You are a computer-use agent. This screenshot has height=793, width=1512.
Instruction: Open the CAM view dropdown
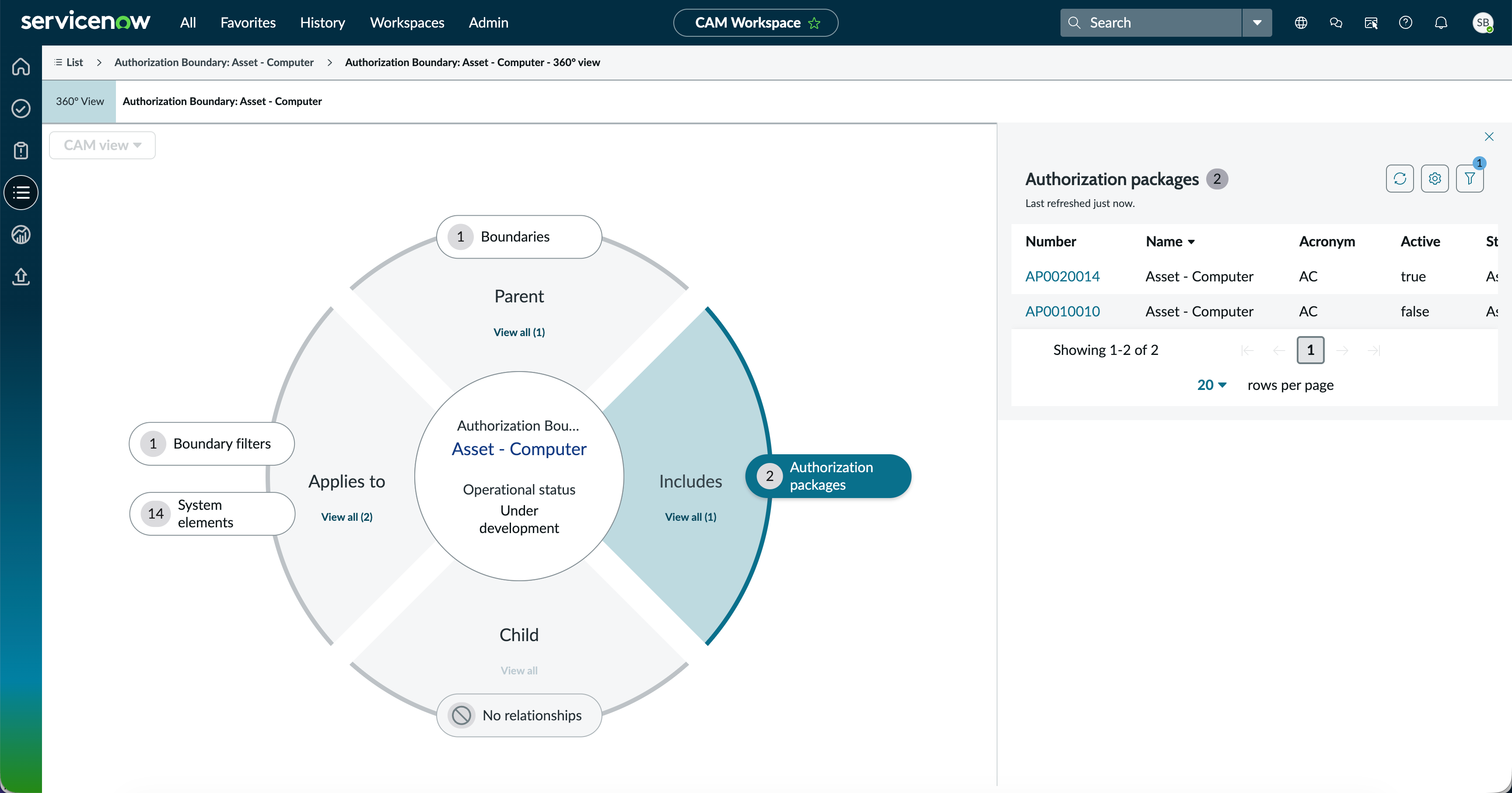click(x=102, y=145)
